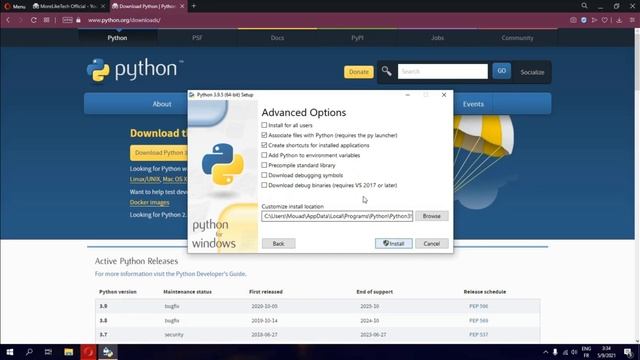Viewport: 640px width, 360px height.
Task: Open the Jobs top nav tab
Action: (x=437, y=38)
